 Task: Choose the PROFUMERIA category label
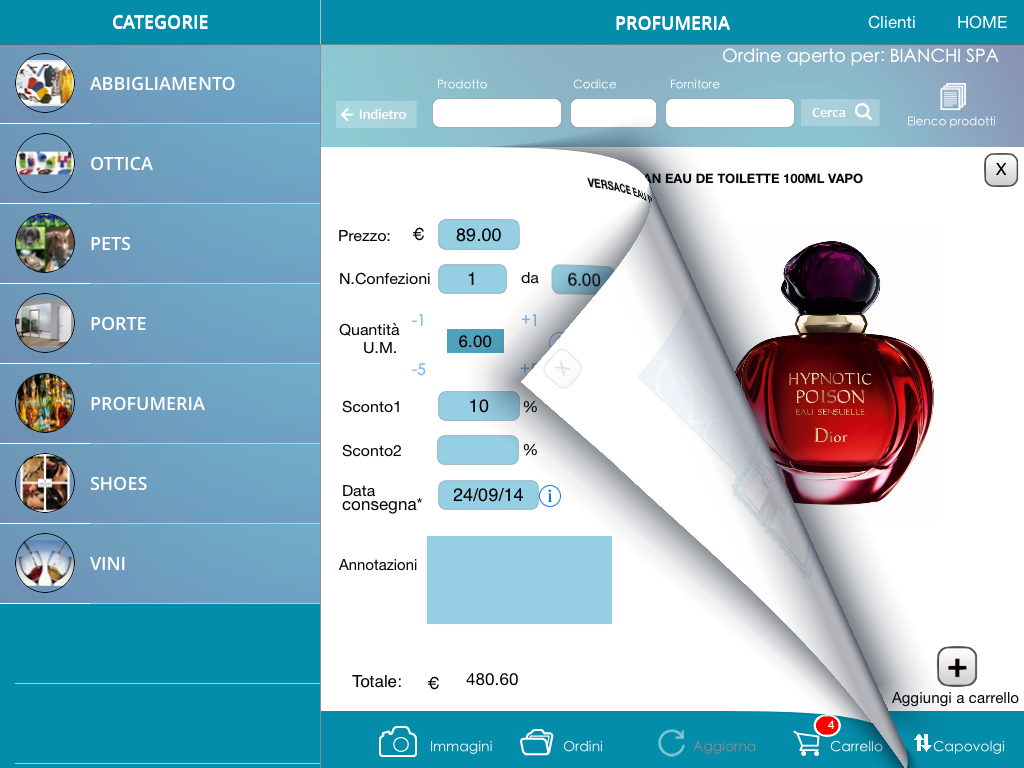148,404
